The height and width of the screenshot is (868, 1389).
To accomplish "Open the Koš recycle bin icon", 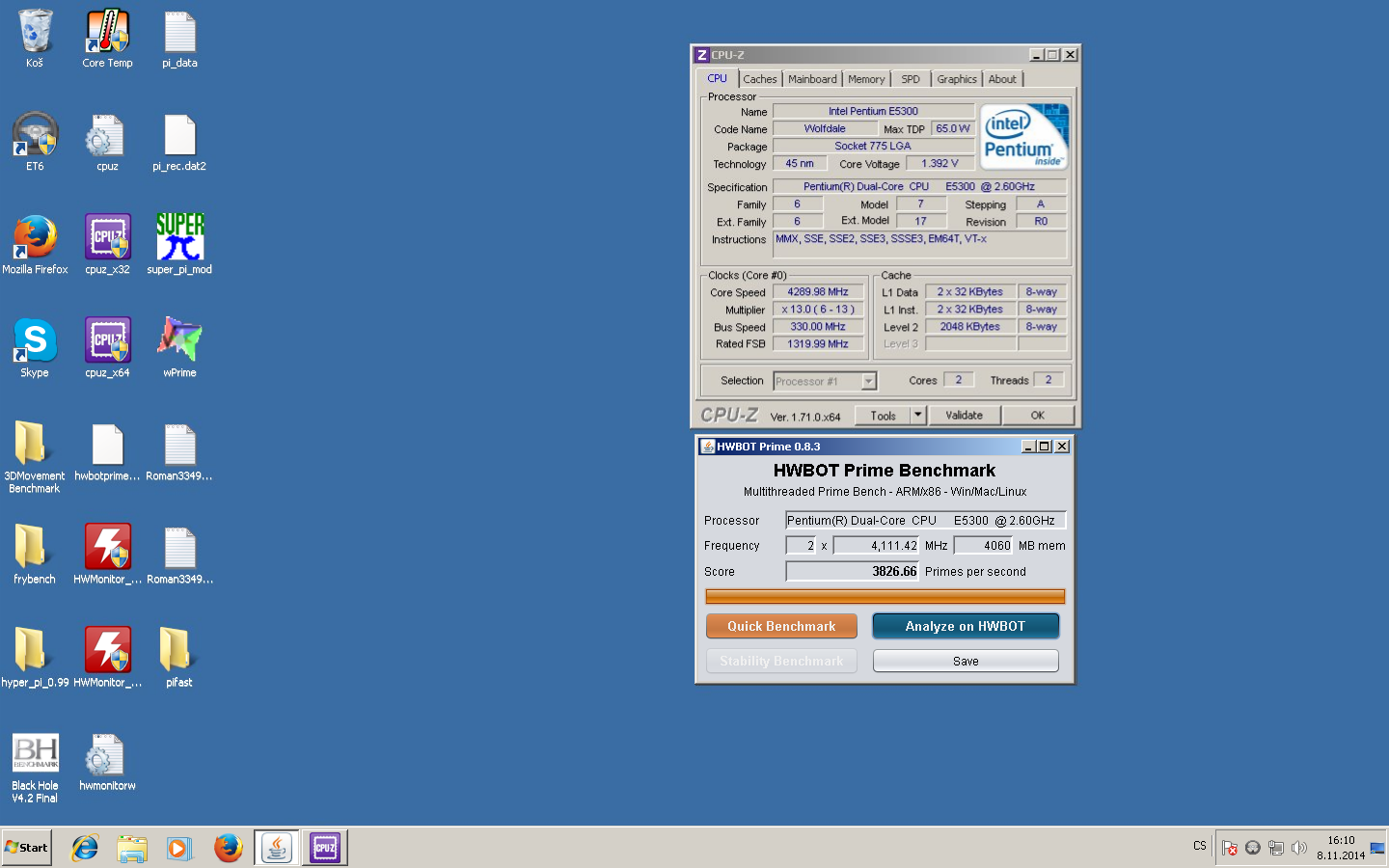I will coord(35,39).
